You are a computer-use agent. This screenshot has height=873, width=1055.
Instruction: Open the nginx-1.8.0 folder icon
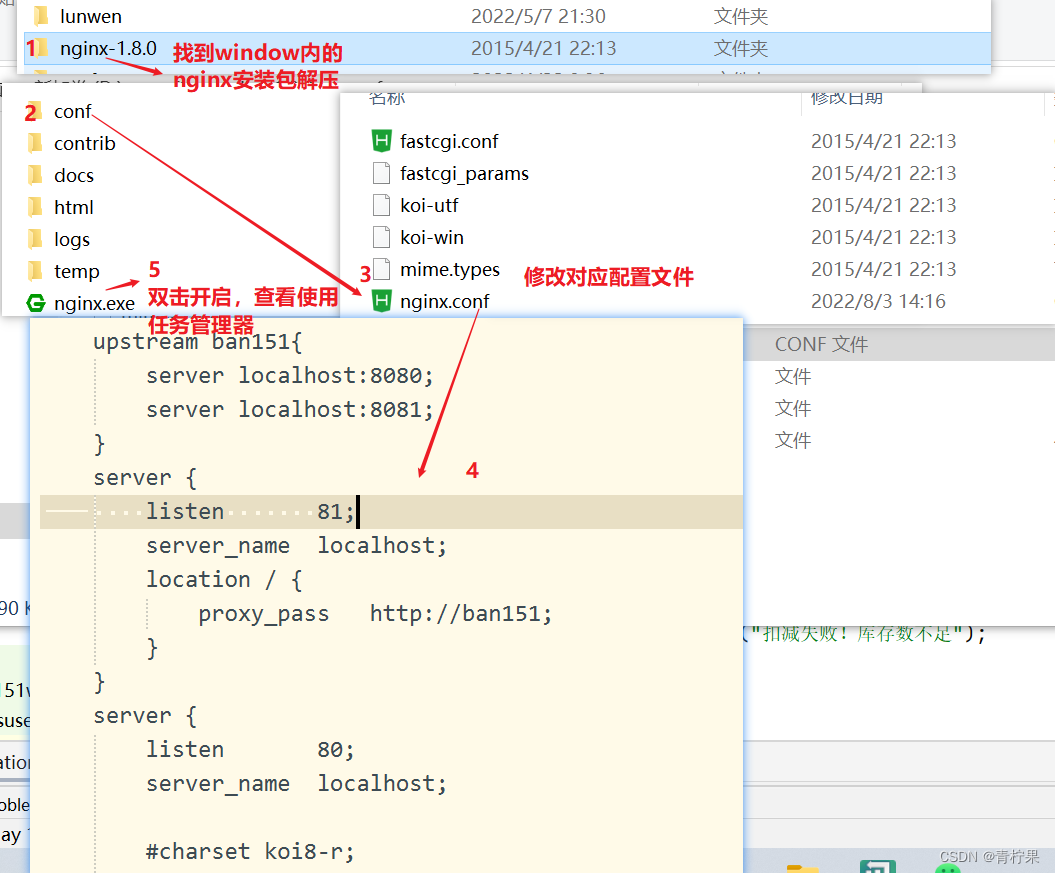pos(40,48)
